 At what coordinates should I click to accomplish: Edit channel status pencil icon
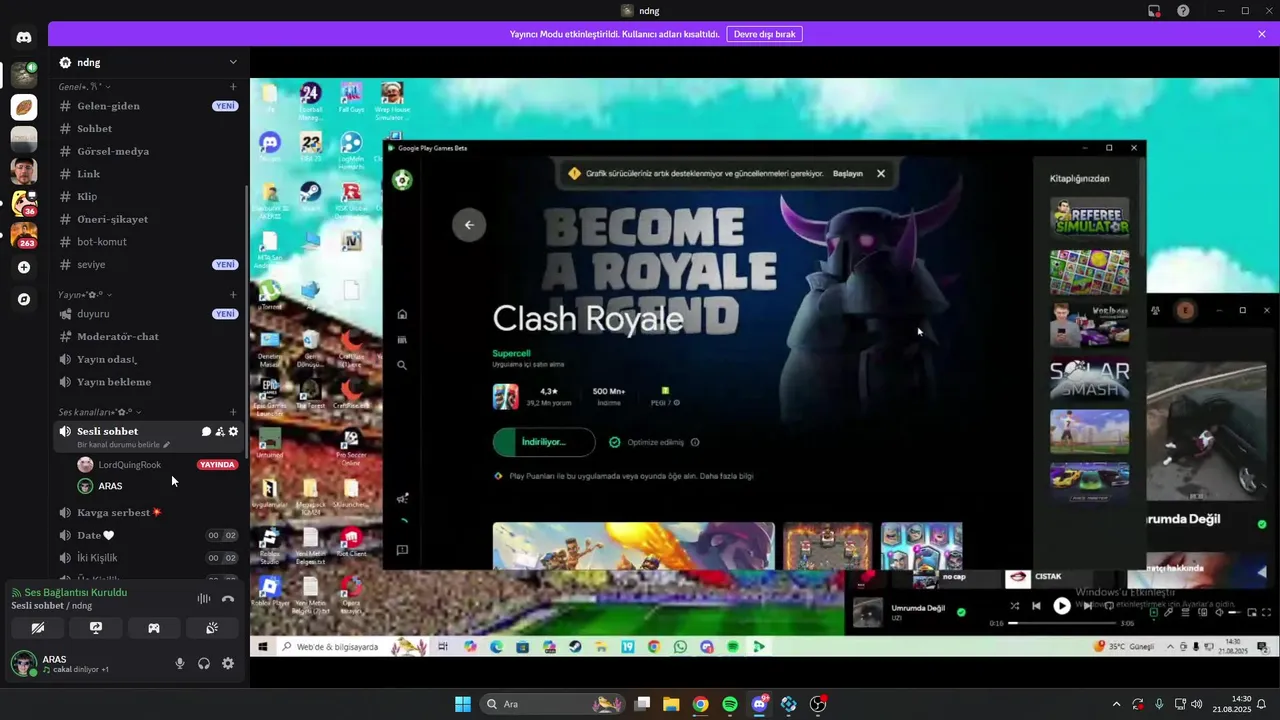pyautogui.click(x=167, y=445)
